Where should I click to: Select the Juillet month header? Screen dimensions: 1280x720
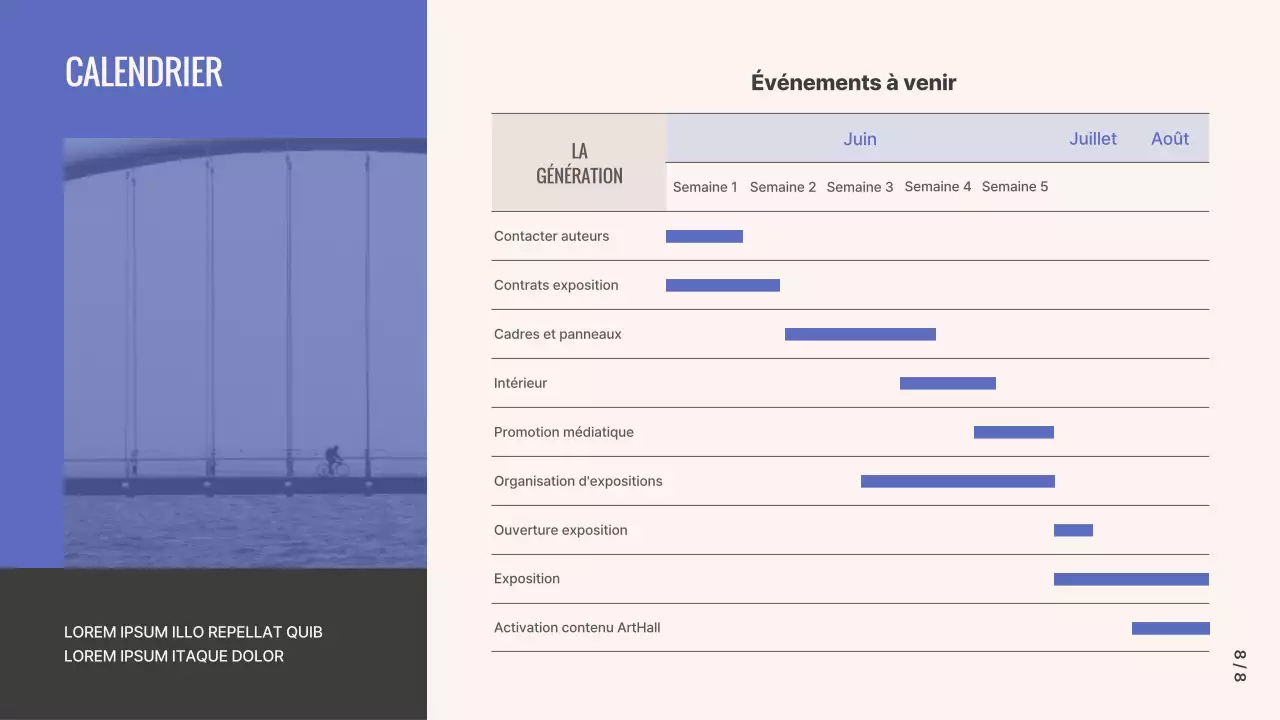[x=1093, y=138]
